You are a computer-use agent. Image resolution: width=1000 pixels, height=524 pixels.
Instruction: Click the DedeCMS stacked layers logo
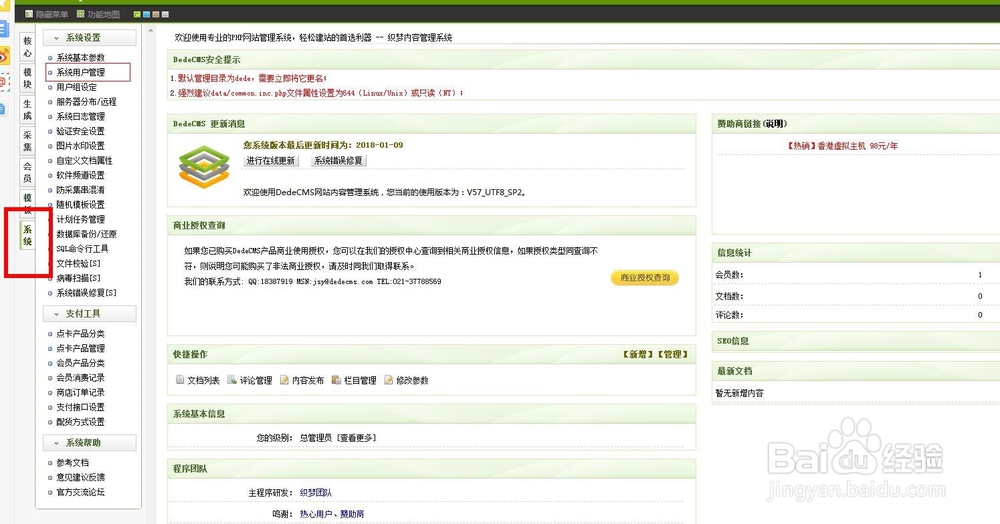click(204, 166)
